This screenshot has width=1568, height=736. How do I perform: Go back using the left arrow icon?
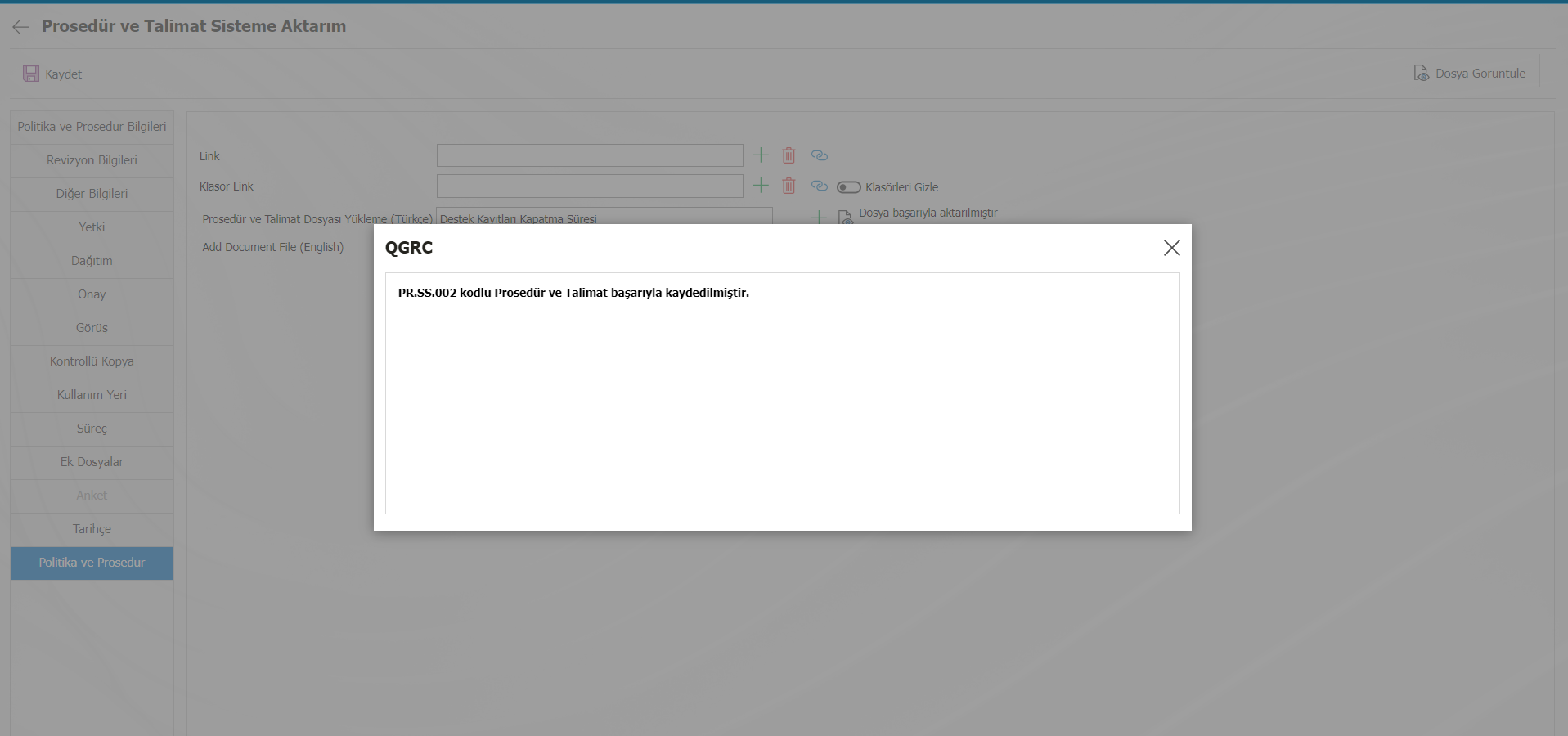click(x=20, y=27)
